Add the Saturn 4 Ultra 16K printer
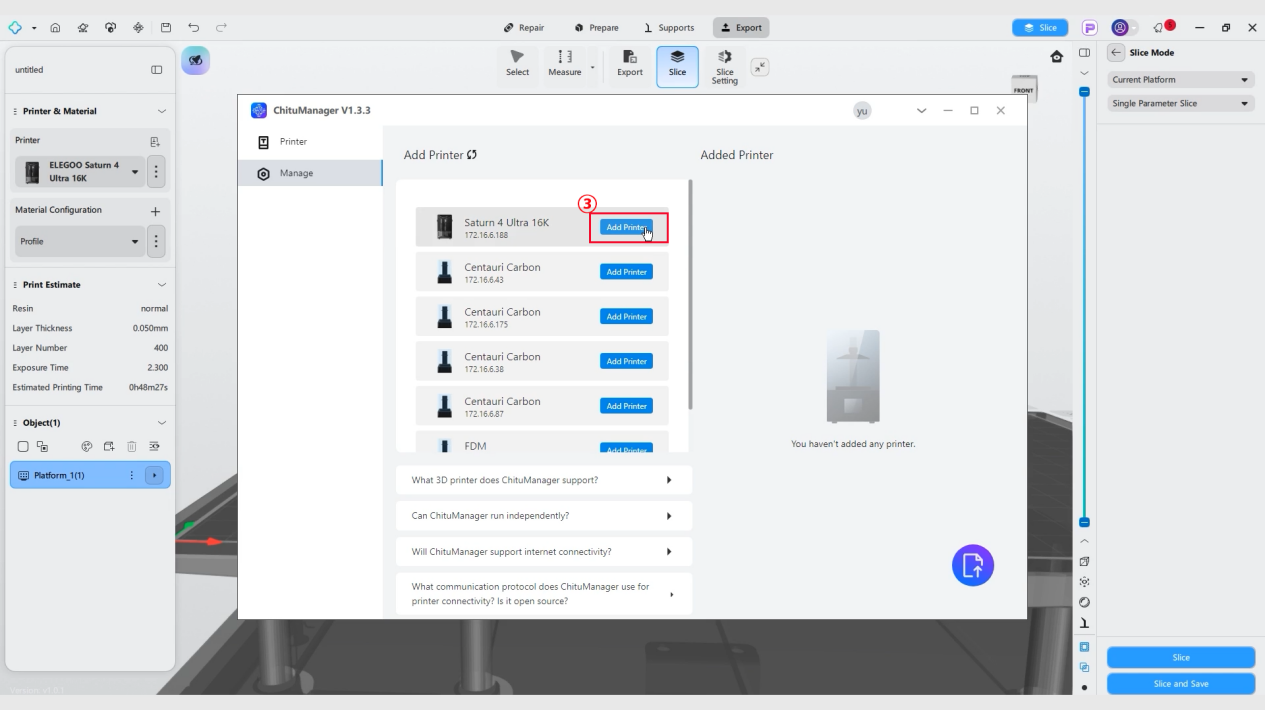Screen dimensions: 1265x710 626,227
